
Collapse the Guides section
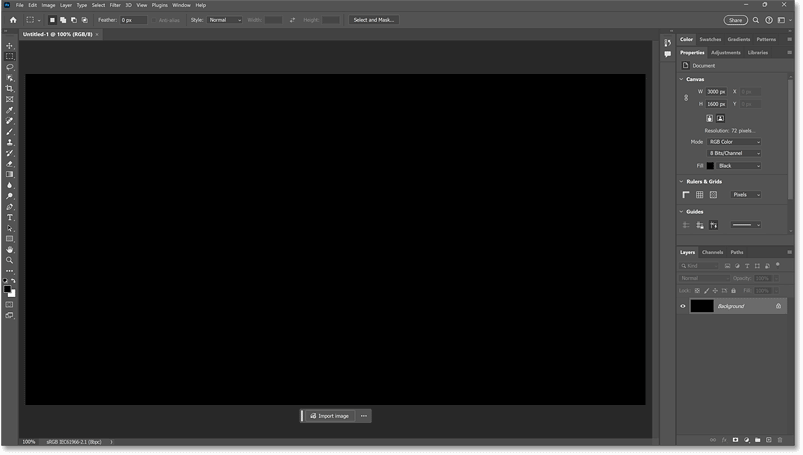(x=682, y=212)
